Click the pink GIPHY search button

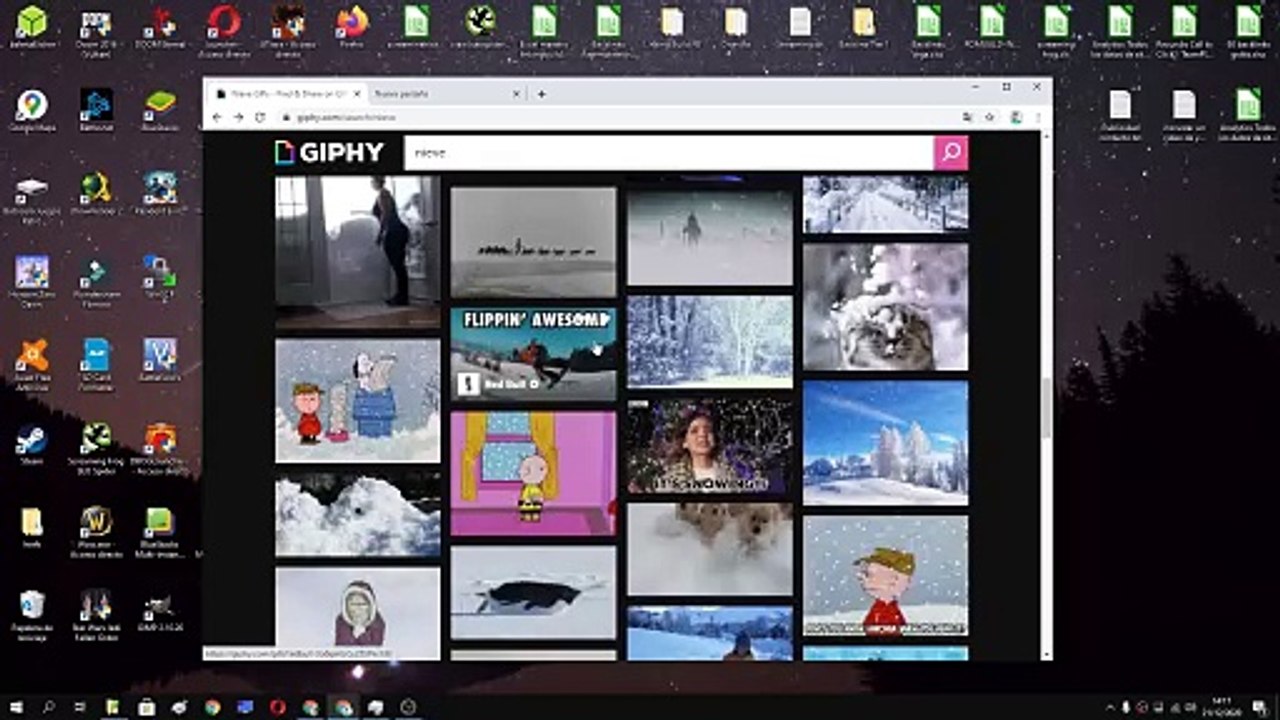click(x=951, y=153)
